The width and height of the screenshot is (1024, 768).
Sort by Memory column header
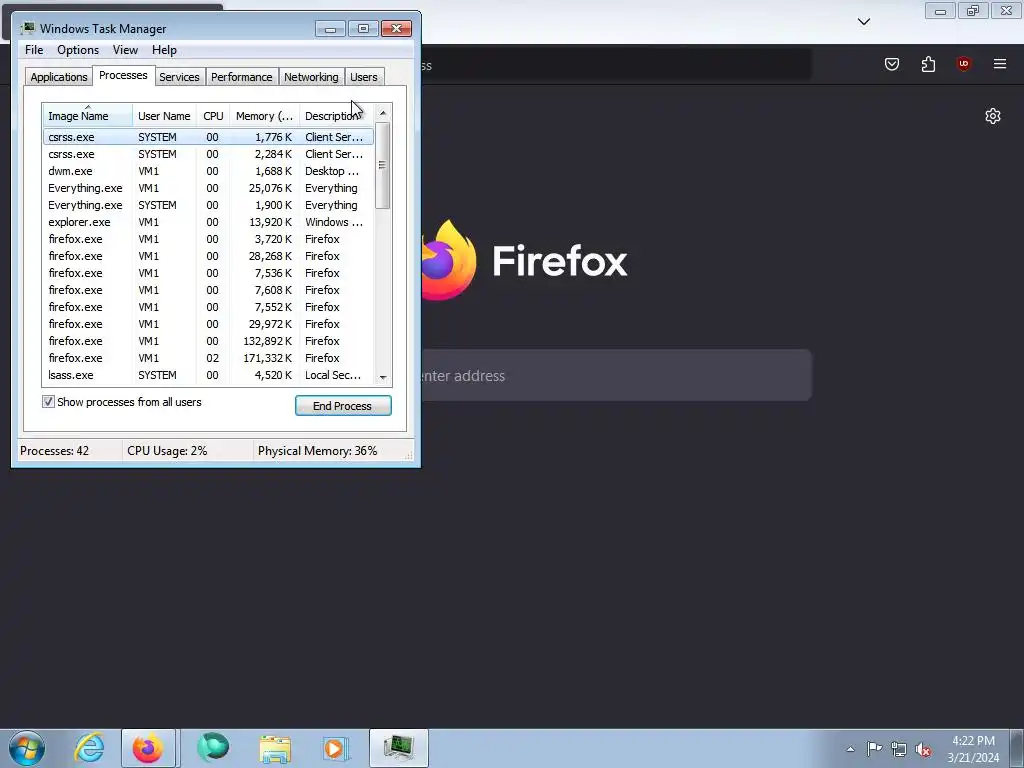tap(264, 116)
